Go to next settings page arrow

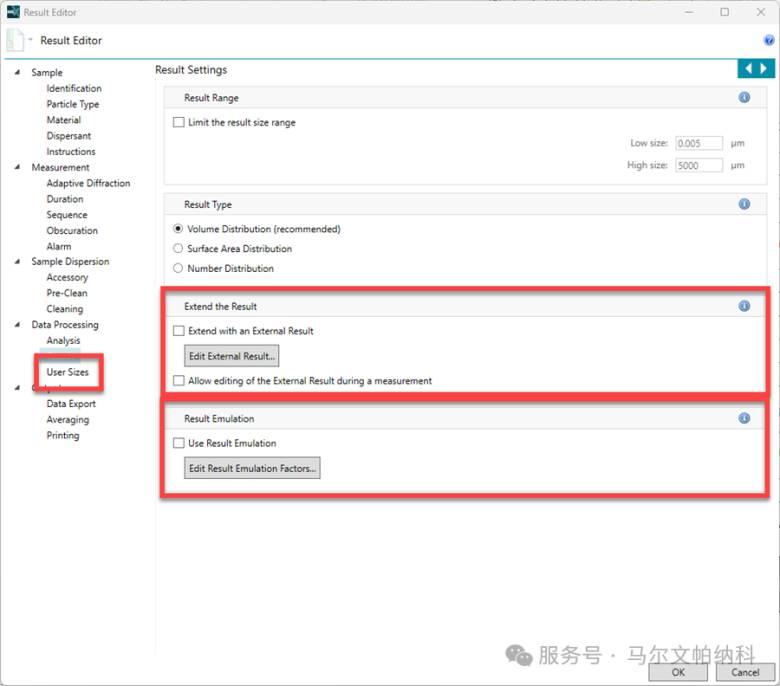click(765, 69)
